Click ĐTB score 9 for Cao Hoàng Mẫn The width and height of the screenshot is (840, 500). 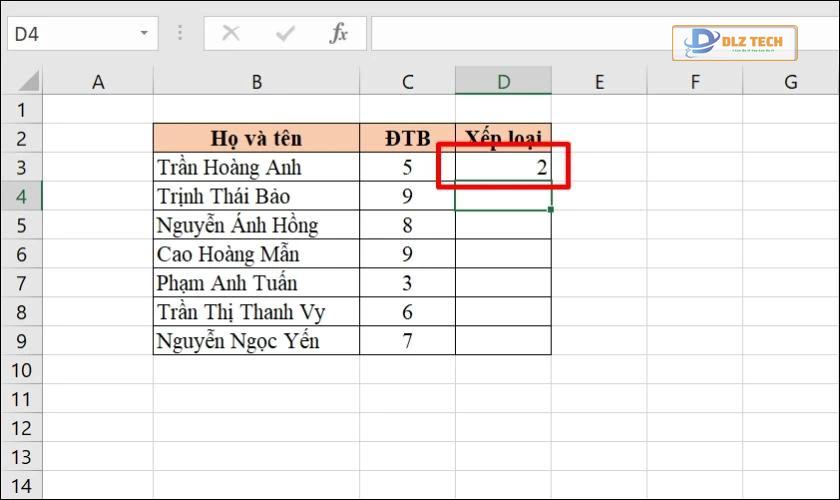(x=408, y=254)
